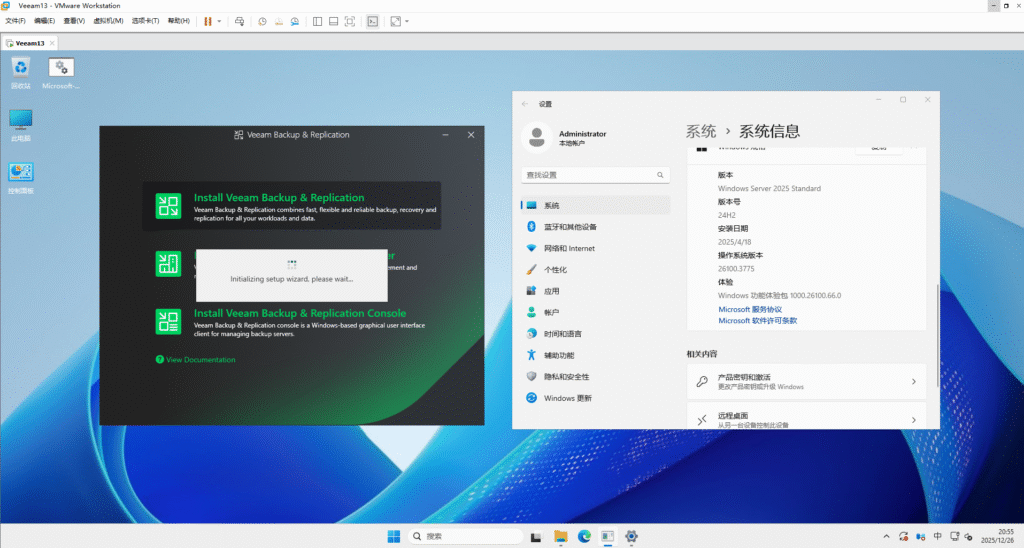Viewport: 1024px width, 548px height.
Task: Open the Recycle Bin desktop icon
Action: tap(20, 71)
